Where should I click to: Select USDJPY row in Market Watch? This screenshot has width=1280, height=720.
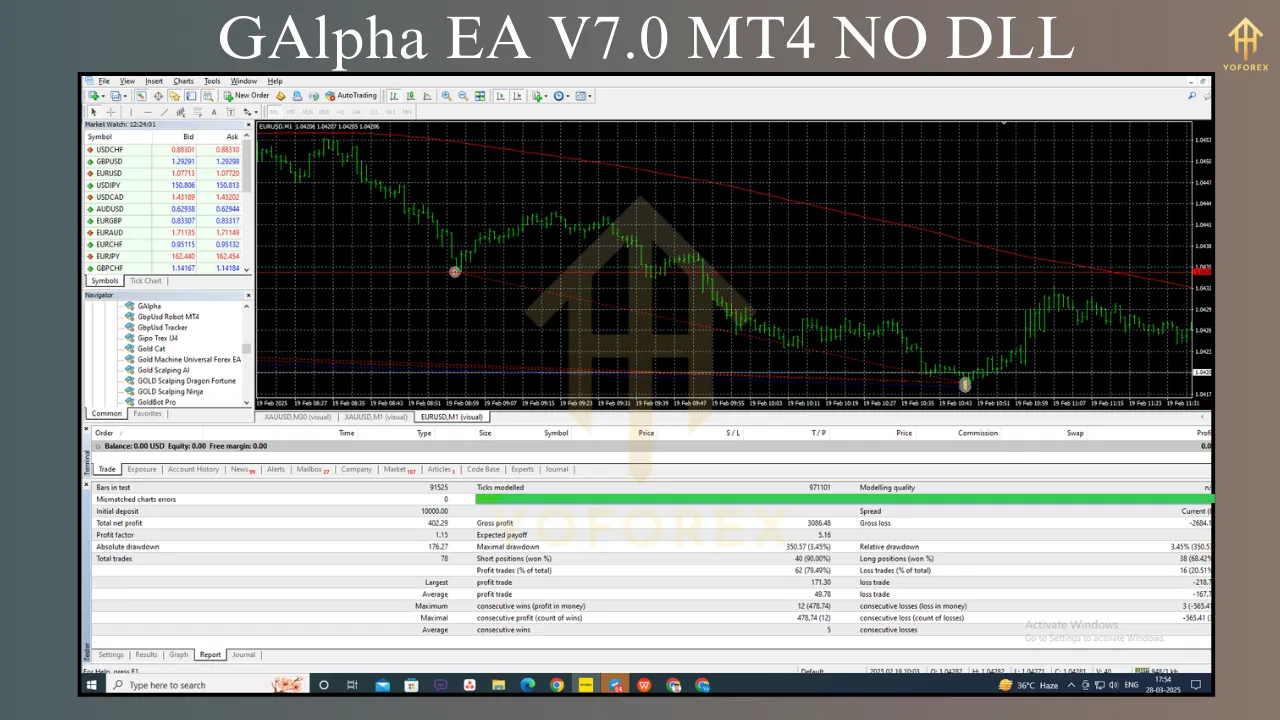(165, 185)
